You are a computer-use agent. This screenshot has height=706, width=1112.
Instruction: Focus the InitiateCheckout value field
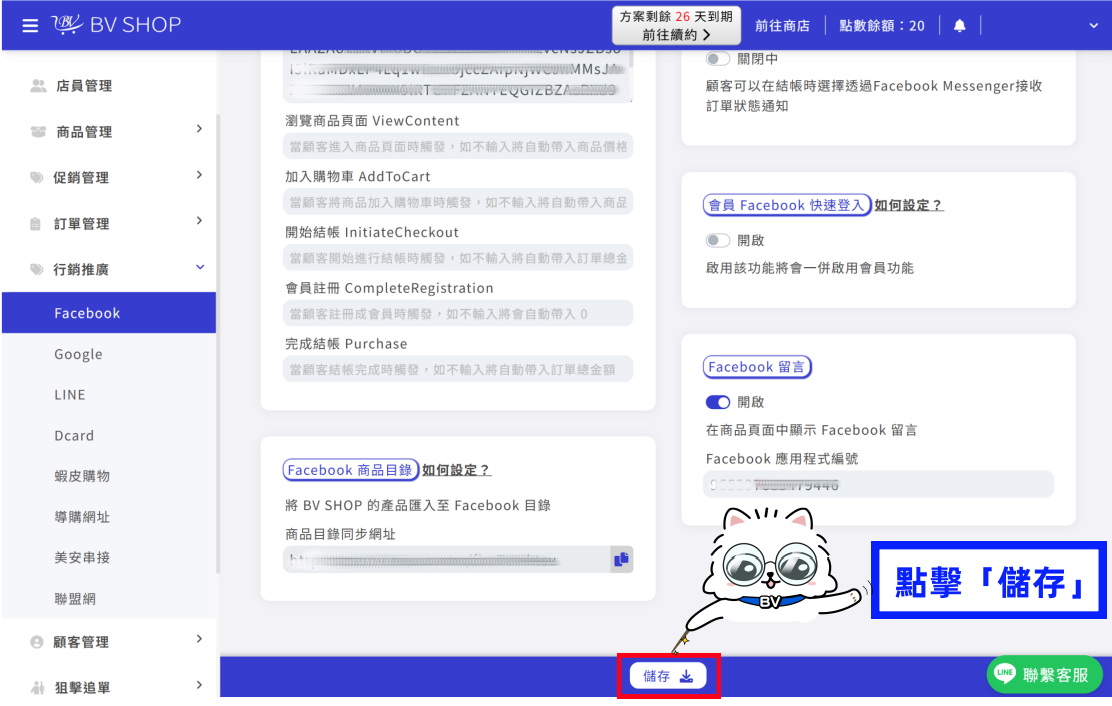click(x=458, y=258)
